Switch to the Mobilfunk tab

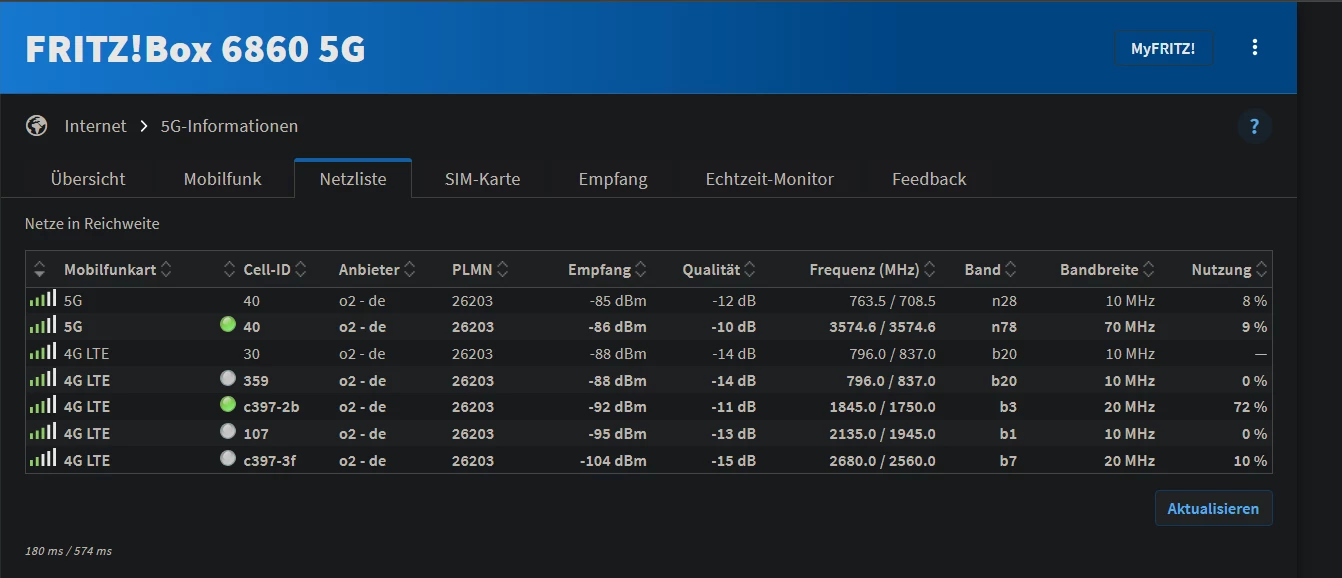click(222, 179)
